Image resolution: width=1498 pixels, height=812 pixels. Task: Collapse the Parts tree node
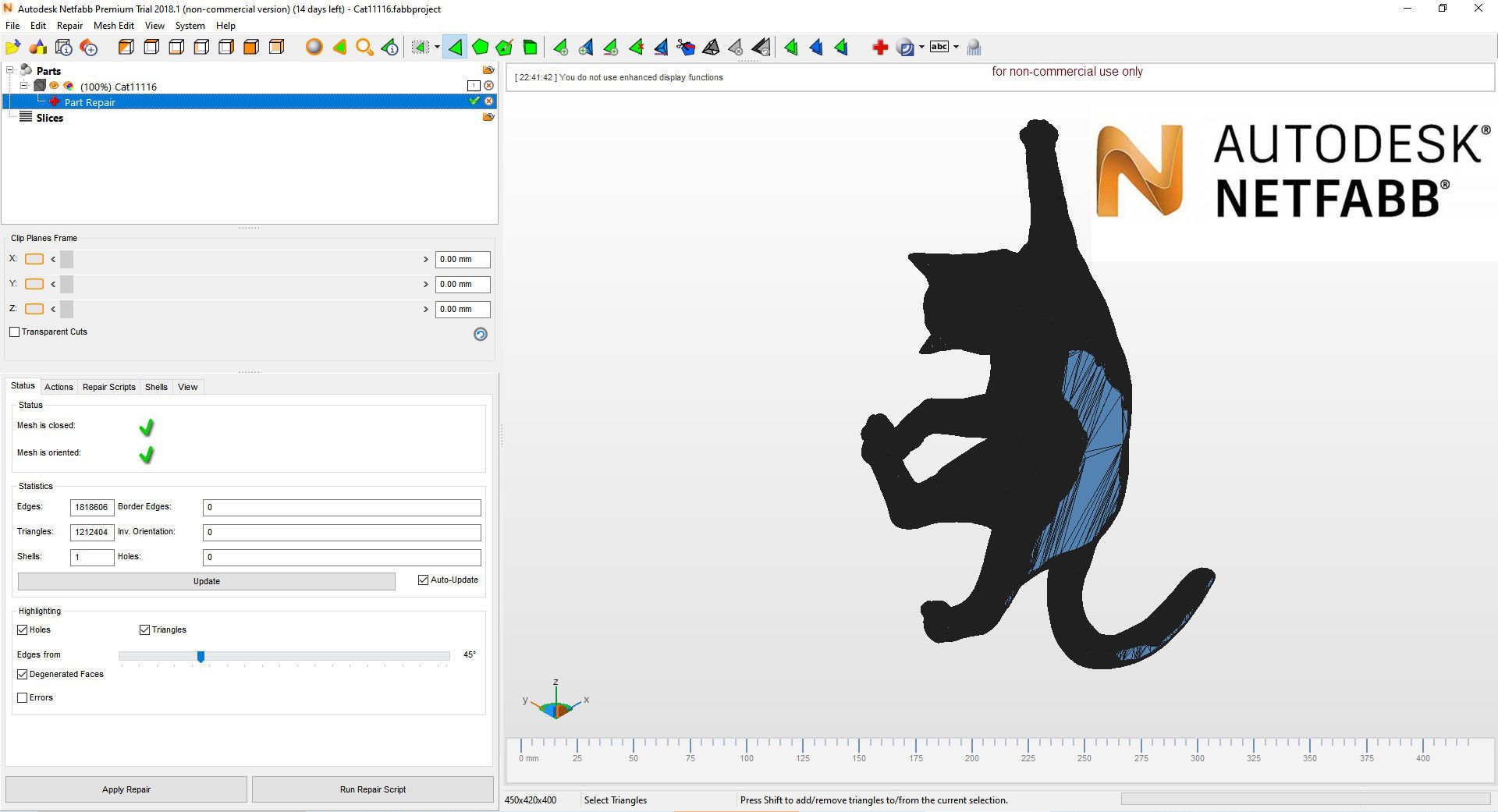10,70
